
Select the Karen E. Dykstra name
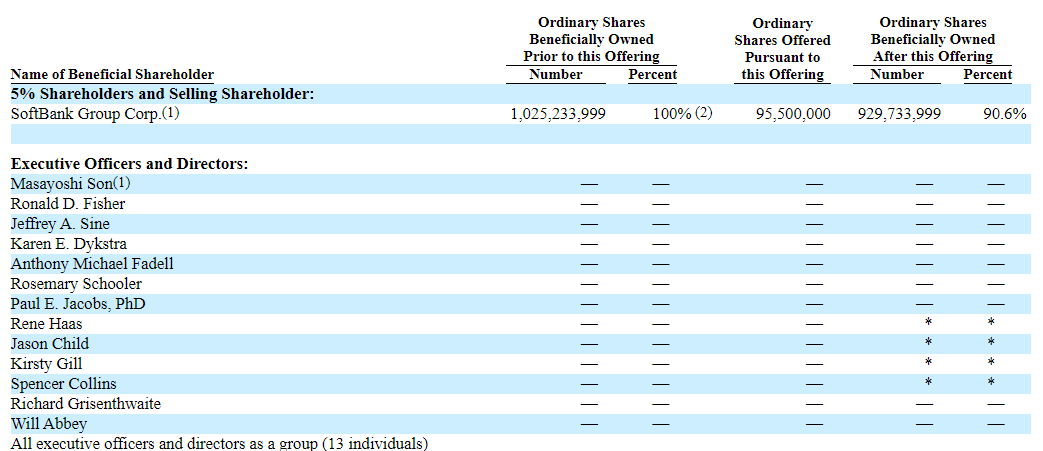(x=69, y=244)
